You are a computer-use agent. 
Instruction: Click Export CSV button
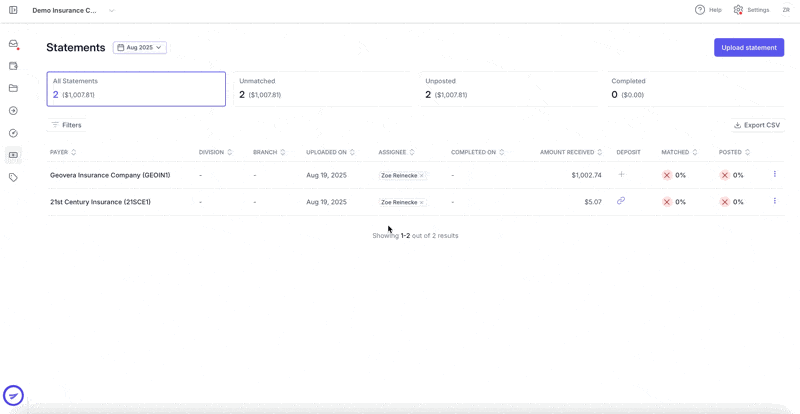[x=757, y=125]
